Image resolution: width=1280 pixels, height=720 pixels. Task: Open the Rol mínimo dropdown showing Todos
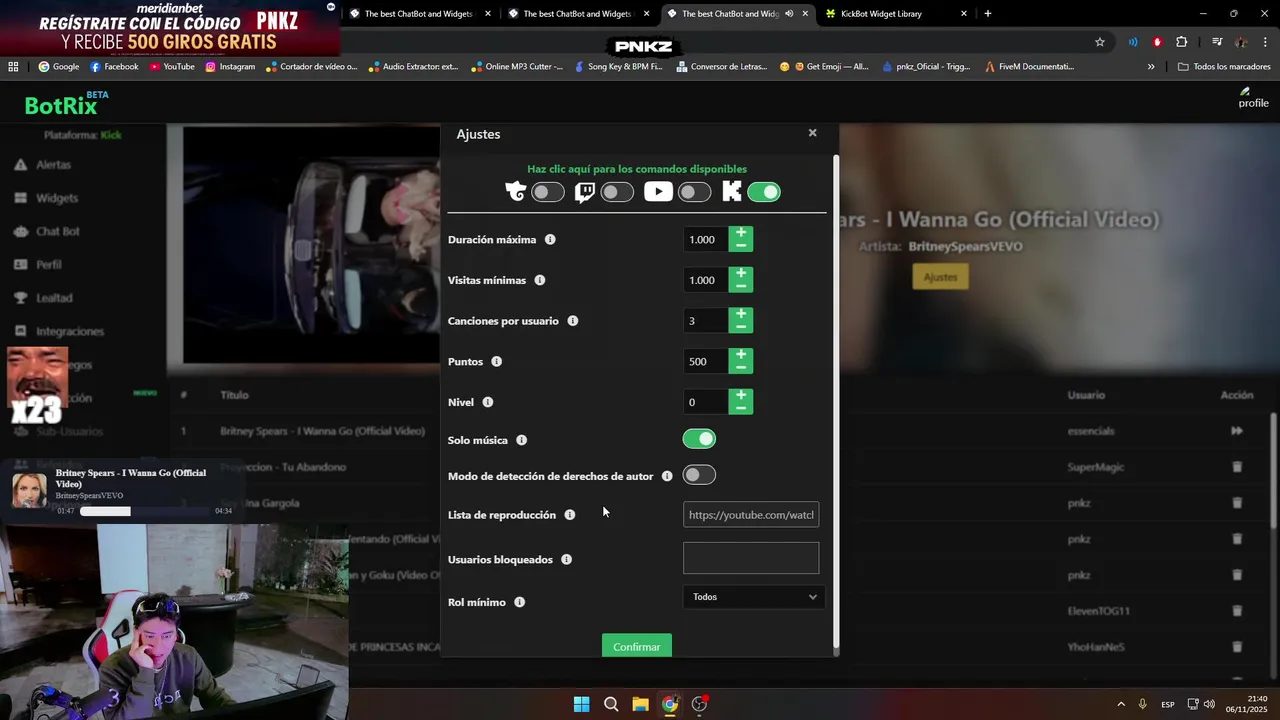point(754,597)
